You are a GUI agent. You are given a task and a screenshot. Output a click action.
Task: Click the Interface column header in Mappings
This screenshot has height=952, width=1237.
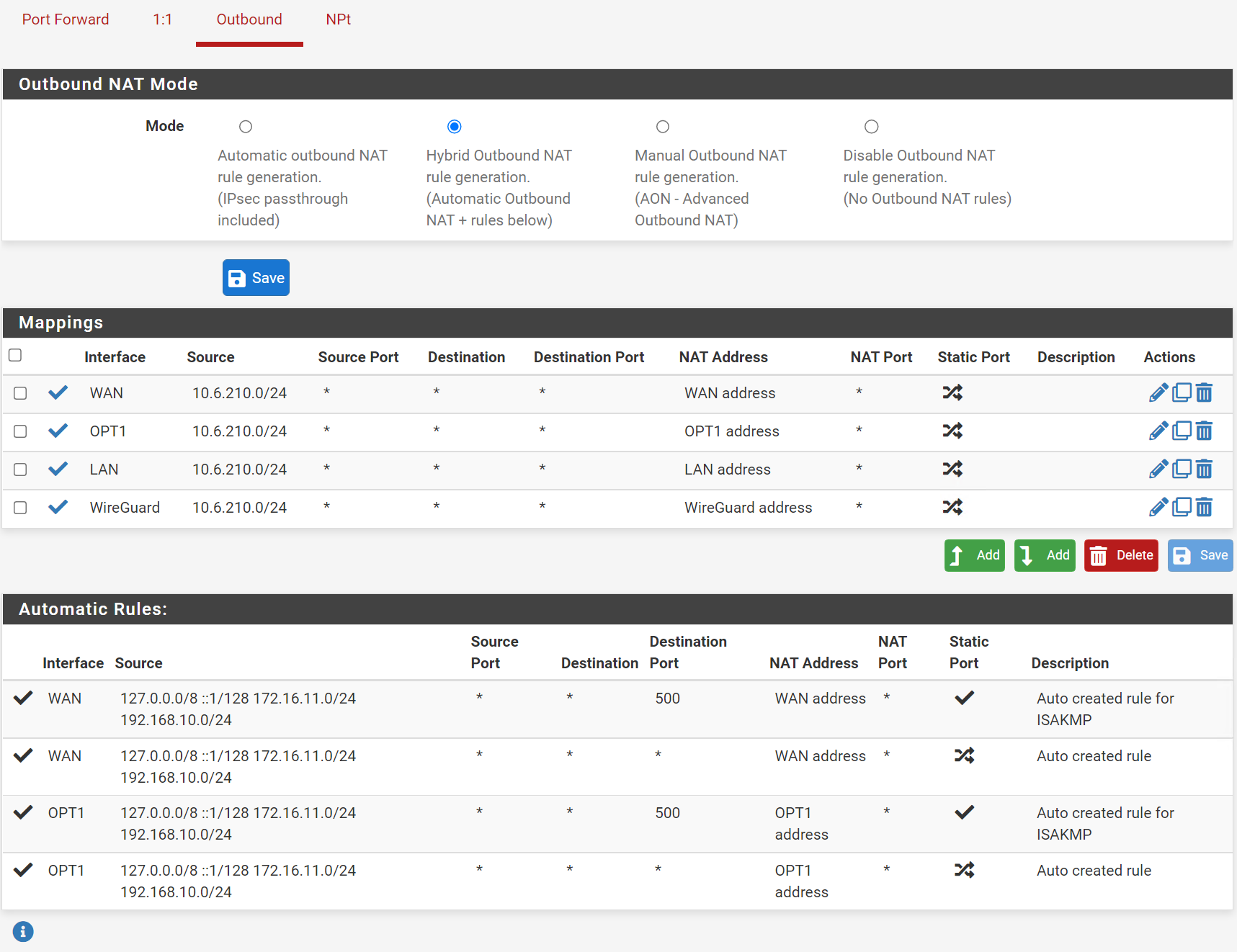coord(115,357)
